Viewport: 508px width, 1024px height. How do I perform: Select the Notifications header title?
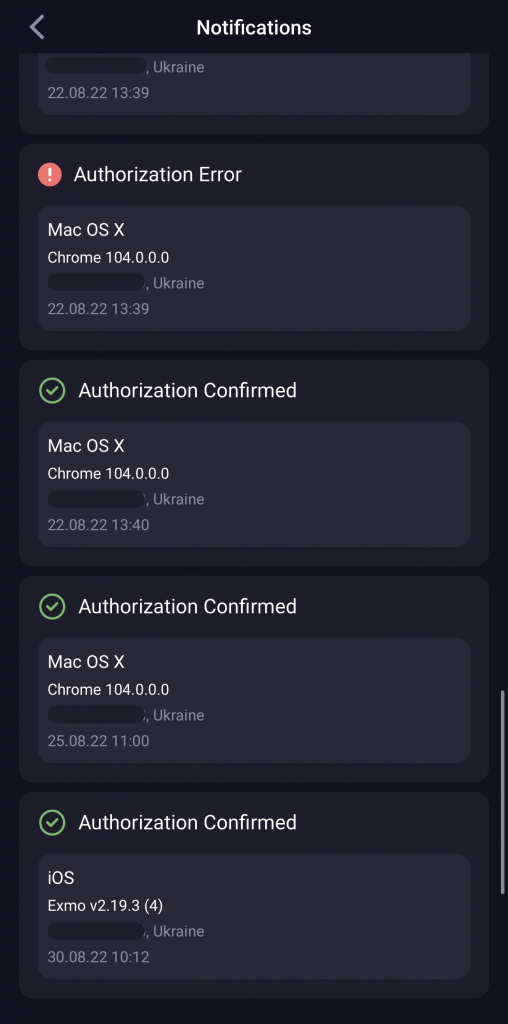(254, 27)
